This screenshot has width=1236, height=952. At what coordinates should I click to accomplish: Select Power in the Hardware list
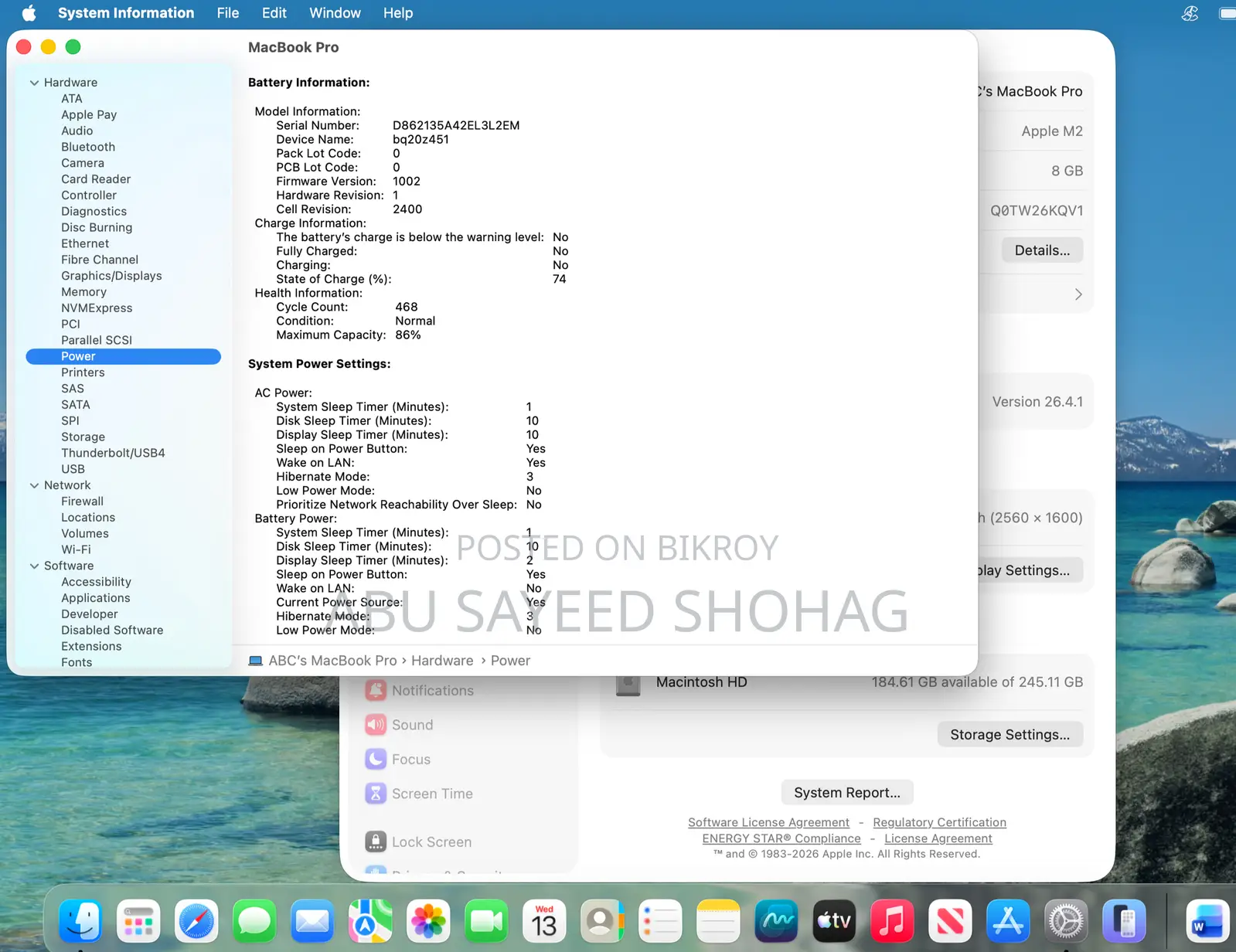pyautogui.click(x=124, y=356)
